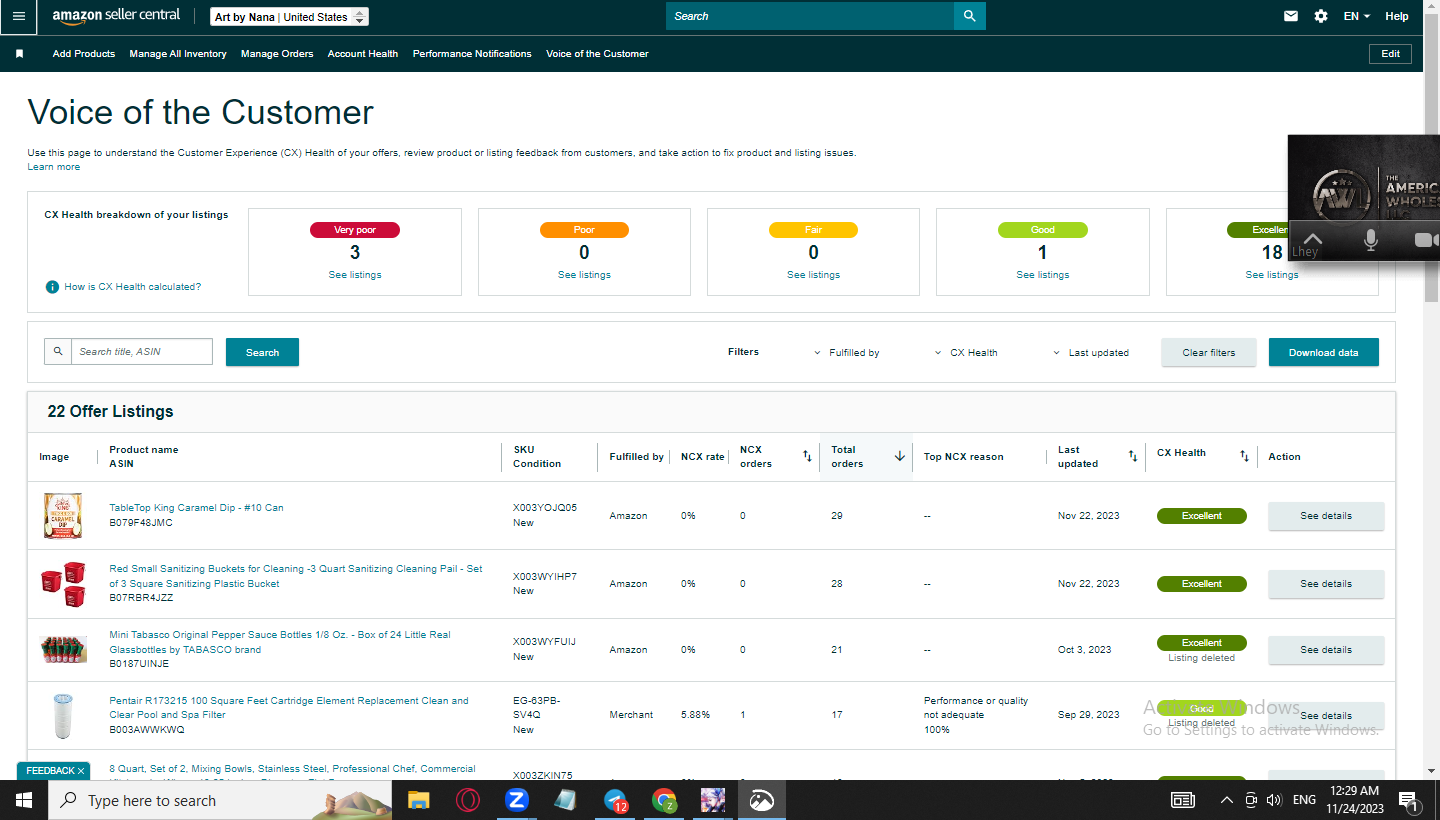Click the bookmark icon in favorites bar
The image size is (1440, 820).
click(19, 54)
